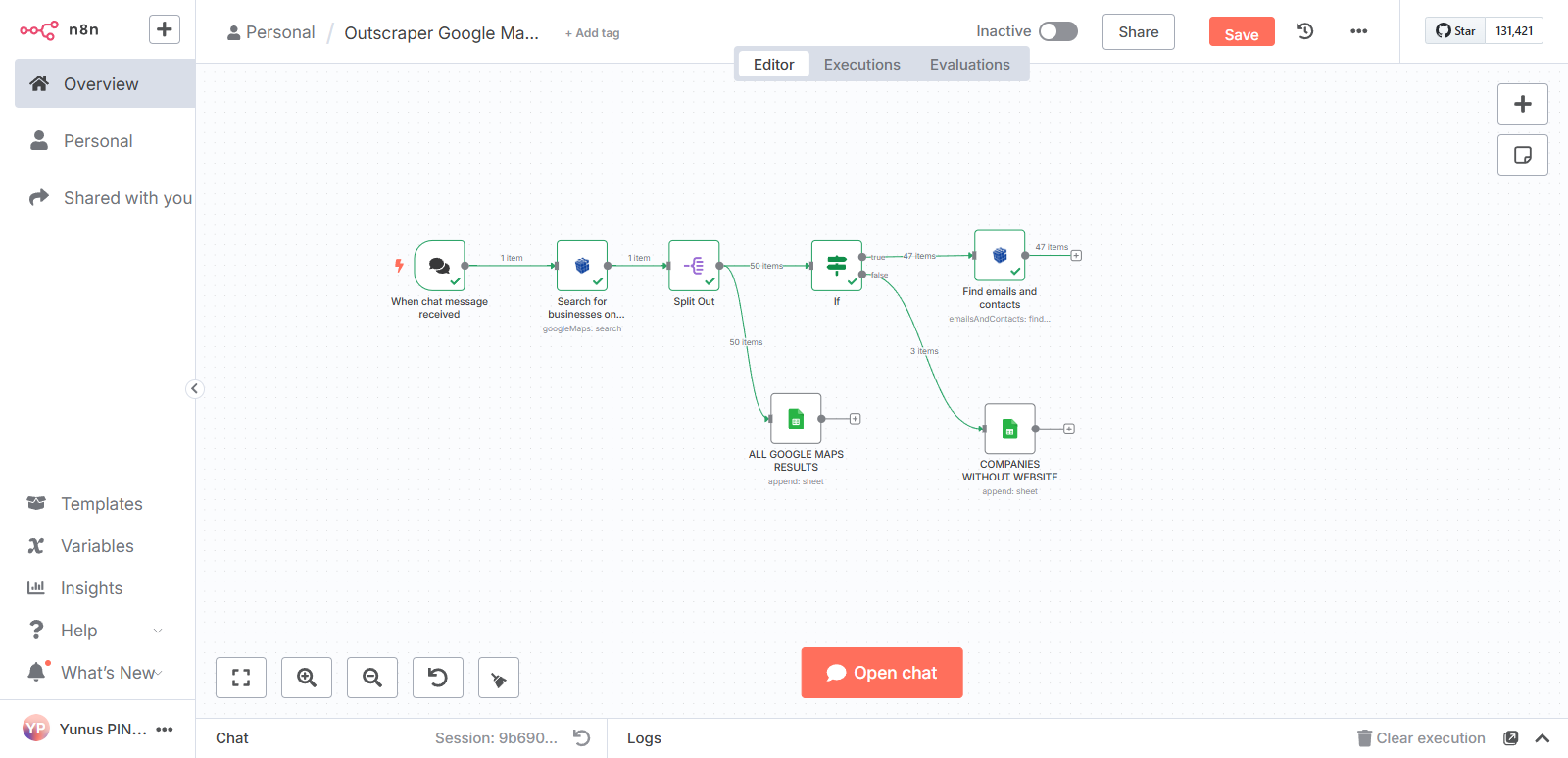Open the workflow options three-dot menu

click(x=1358, y=31)
